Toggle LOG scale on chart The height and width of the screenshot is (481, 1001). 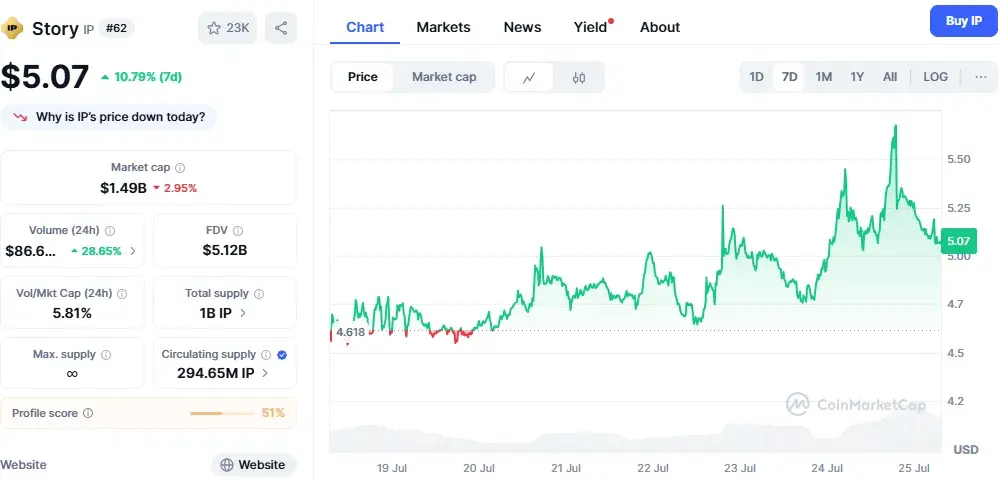tap(935, 77)
